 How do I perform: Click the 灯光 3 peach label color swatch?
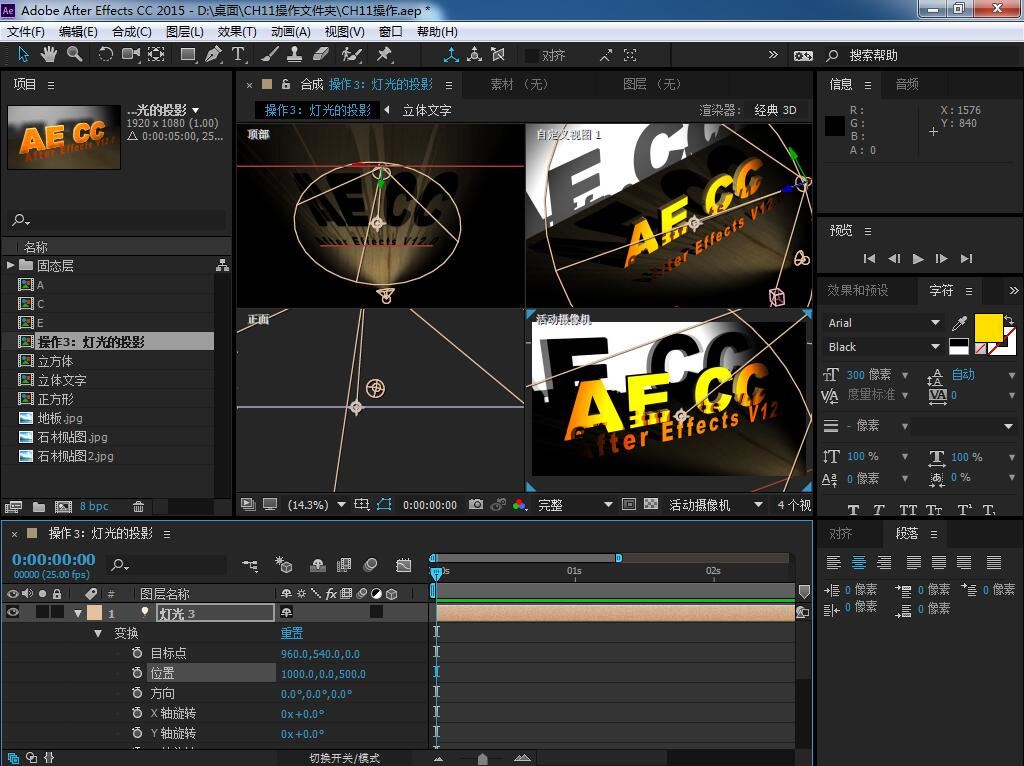[95, 613]
